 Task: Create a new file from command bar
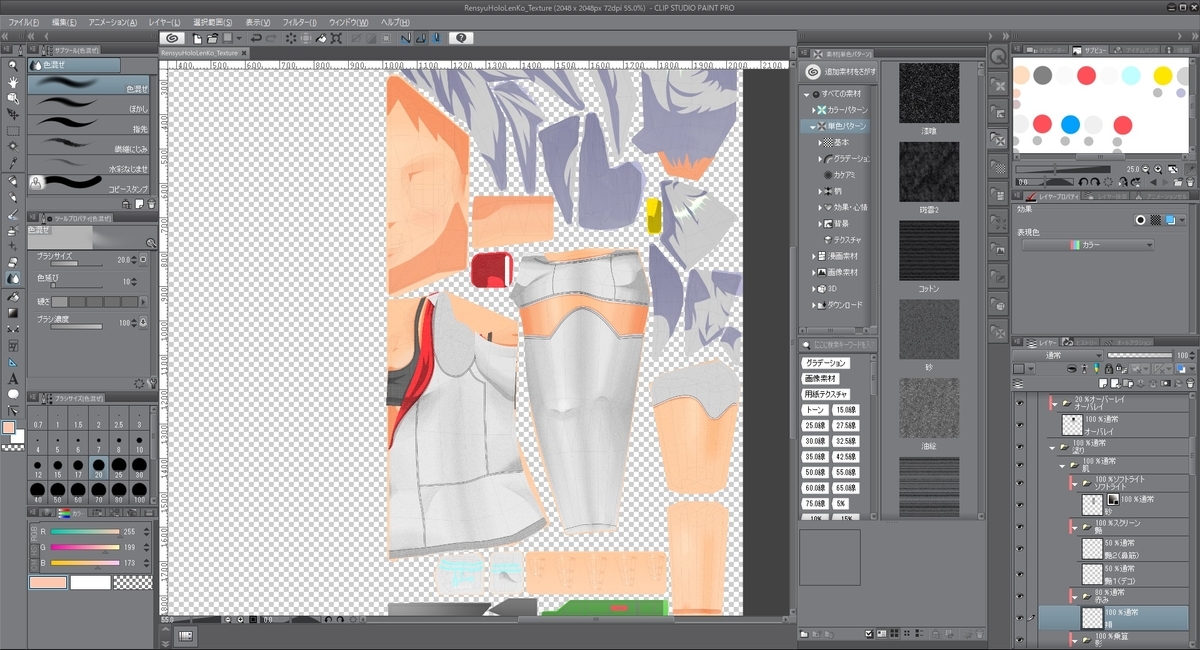point(199,38)
